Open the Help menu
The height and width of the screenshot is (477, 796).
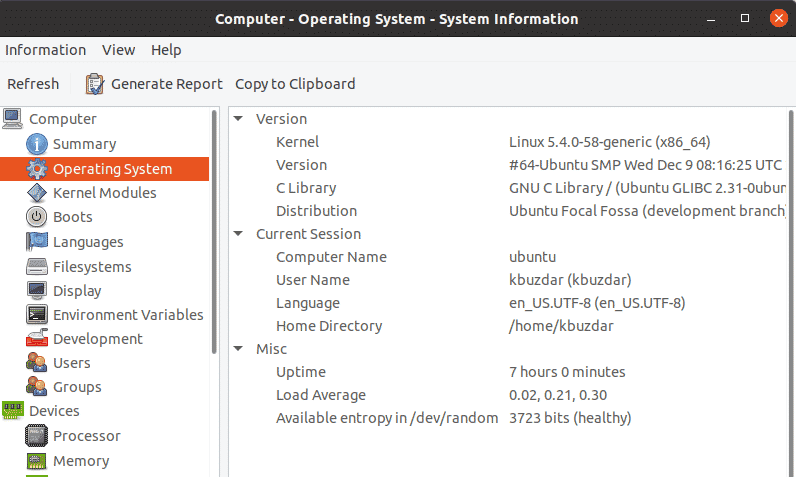click(166, 50)
